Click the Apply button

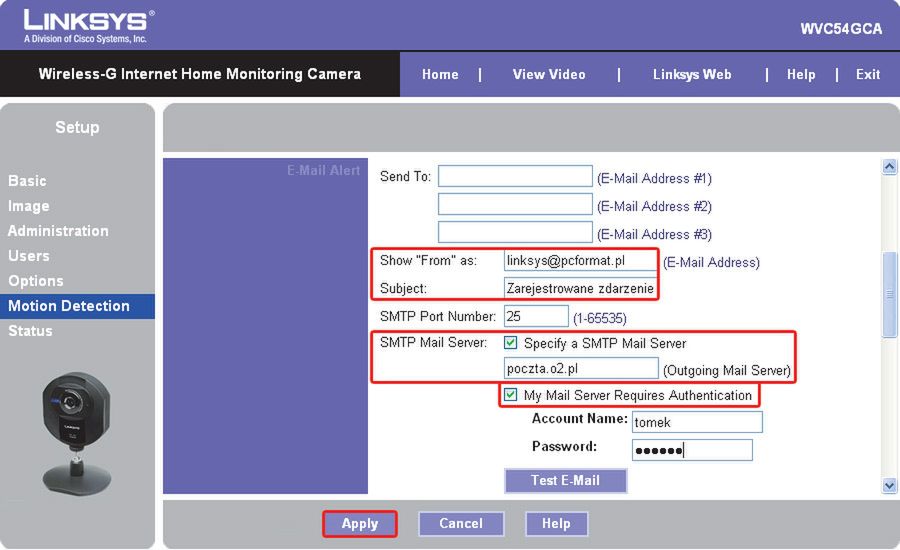tap(359, 524)
